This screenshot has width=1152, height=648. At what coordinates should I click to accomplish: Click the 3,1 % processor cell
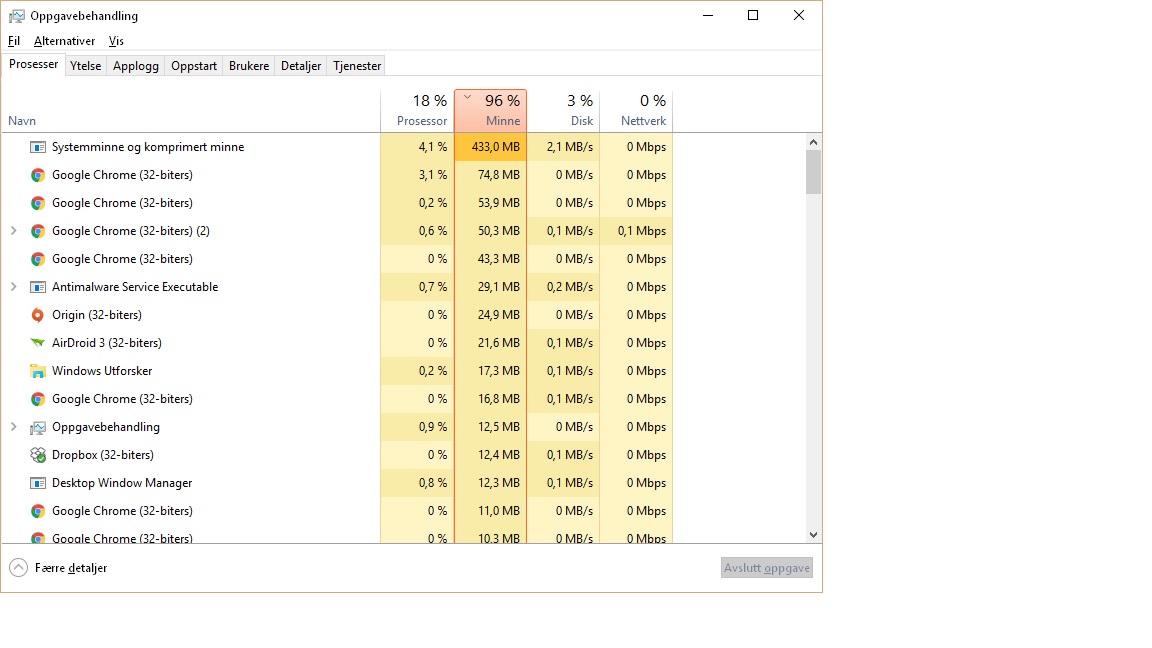click(x=417, y=175)
